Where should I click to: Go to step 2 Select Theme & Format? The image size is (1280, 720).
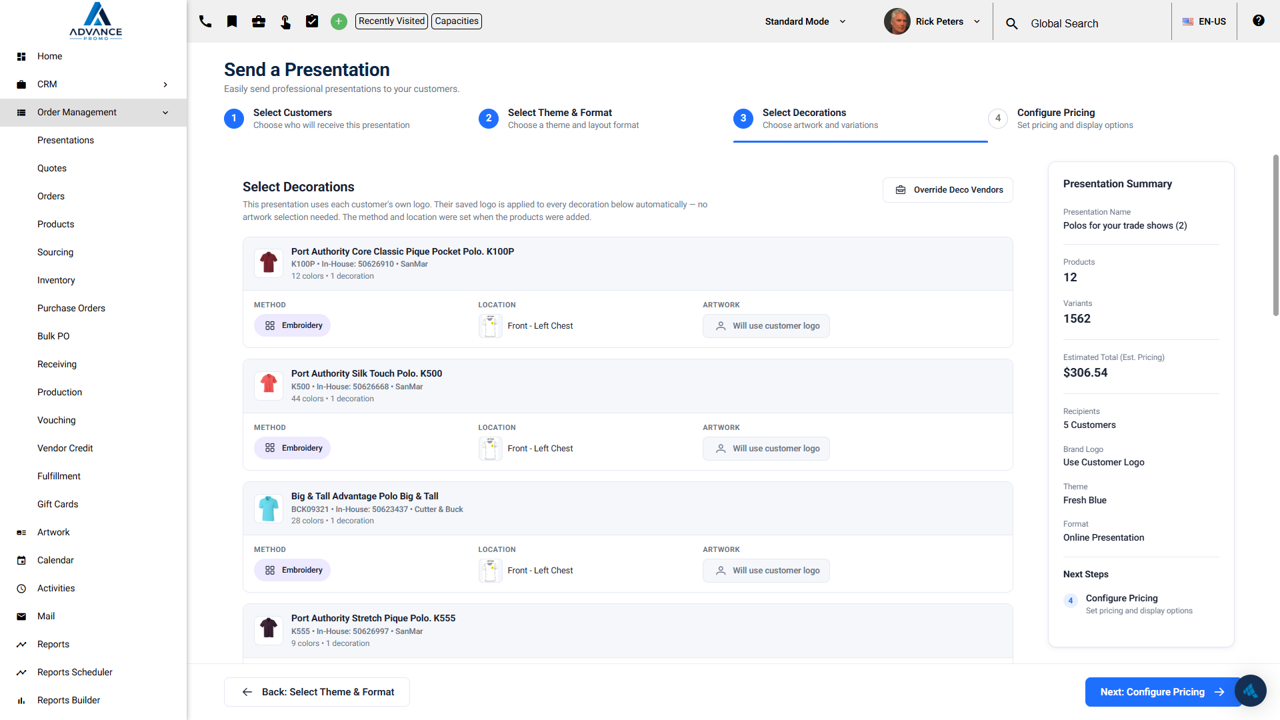pyautogui.click(x=559, y=118)
